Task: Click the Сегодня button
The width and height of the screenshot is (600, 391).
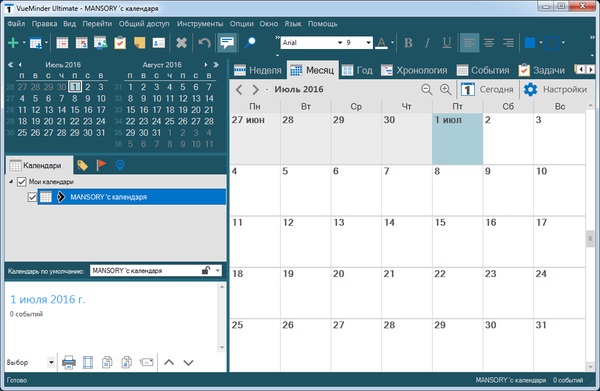Action: [487, 90]
